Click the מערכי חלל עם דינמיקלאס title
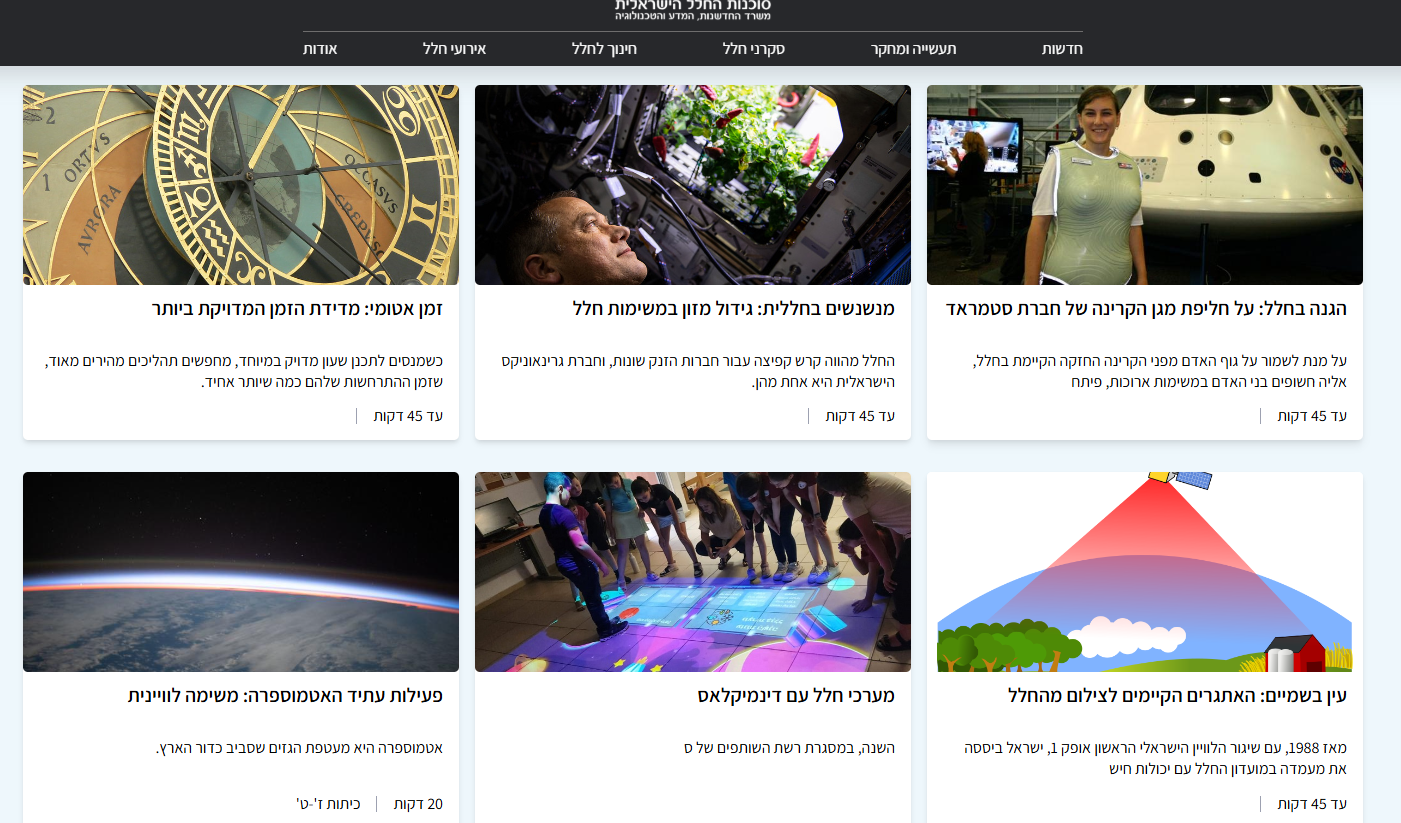1401x823 pixels. point(796,696)
